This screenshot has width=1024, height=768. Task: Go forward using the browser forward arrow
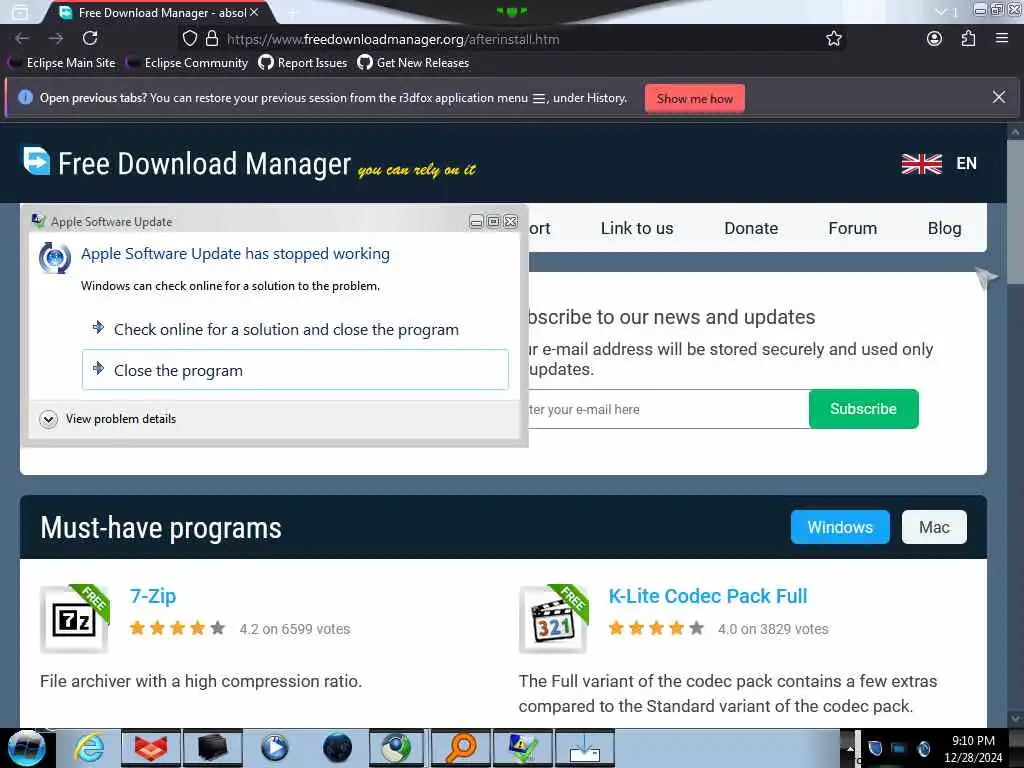pos(56,39)
